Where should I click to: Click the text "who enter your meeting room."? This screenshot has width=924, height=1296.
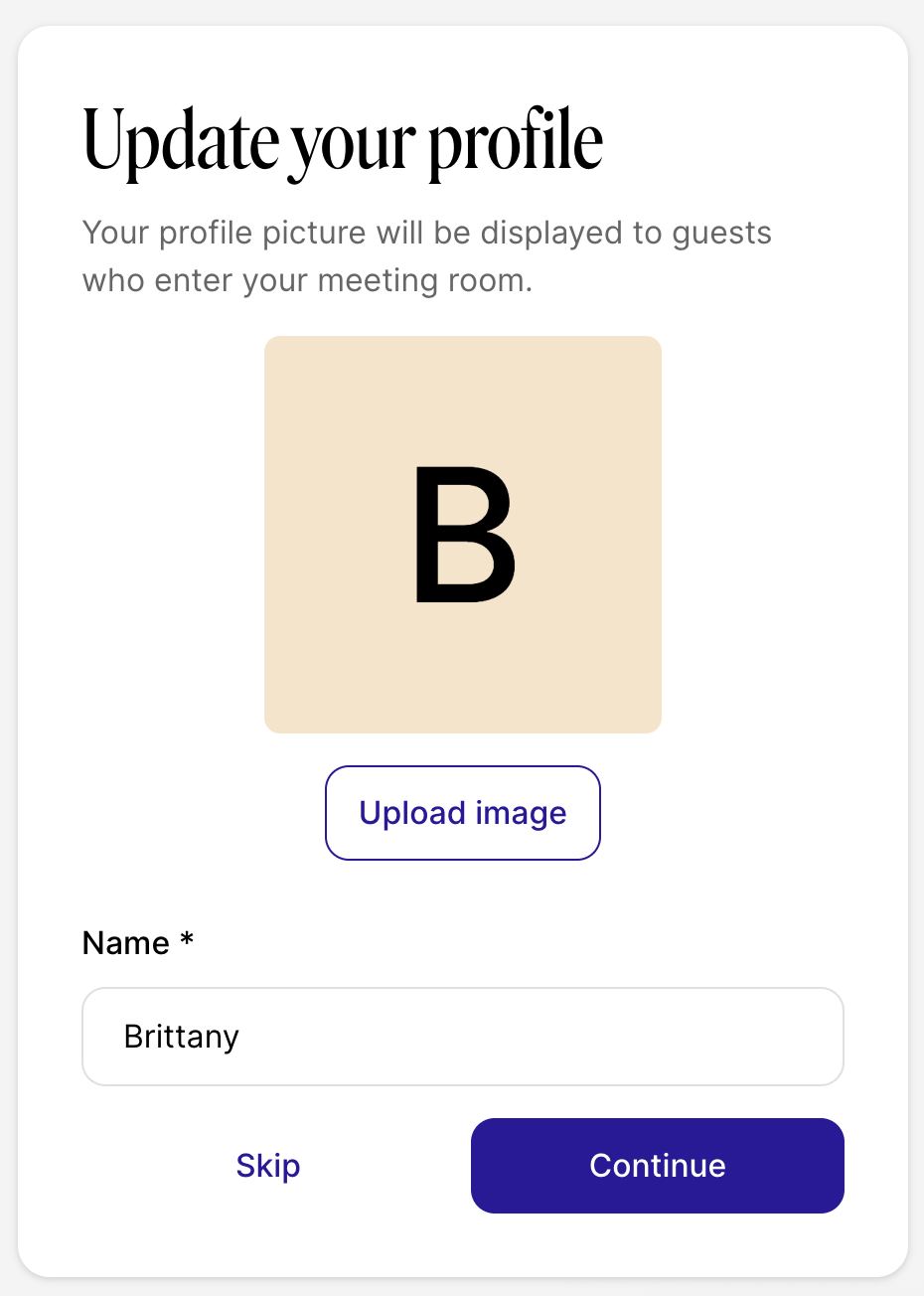click(307, 281)
